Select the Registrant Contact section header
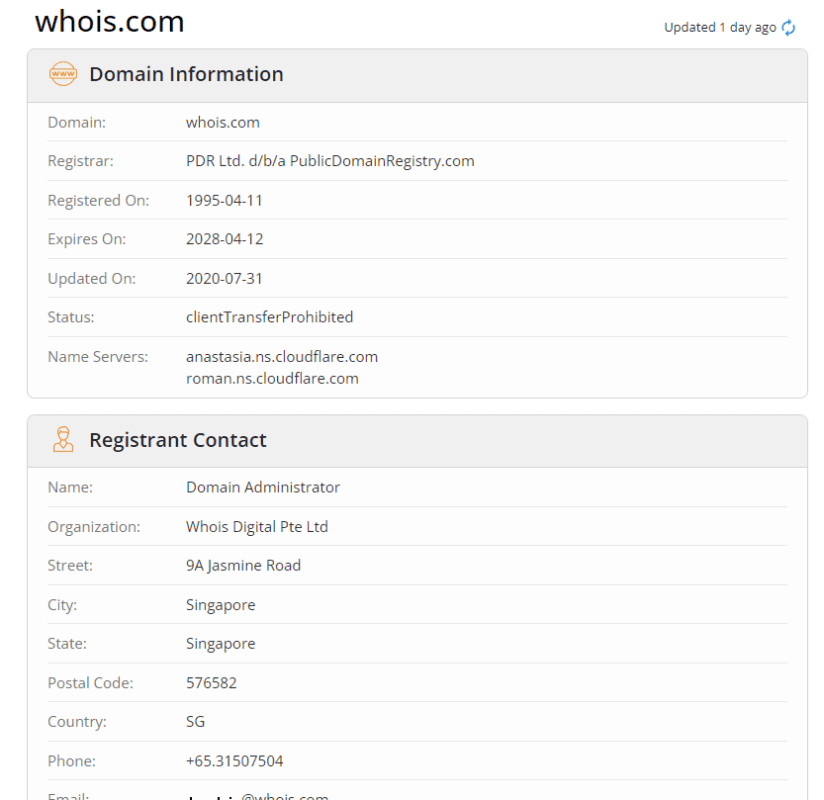 tap(177, 440)
